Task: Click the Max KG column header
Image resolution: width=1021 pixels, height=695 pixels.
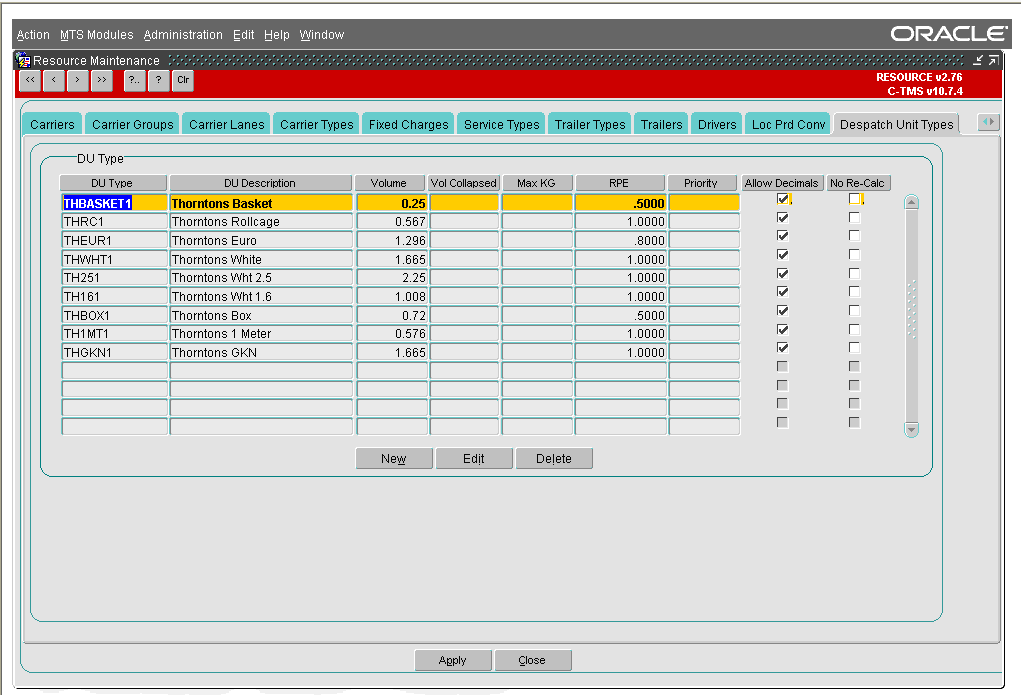Action: click(x=537, y=183)
